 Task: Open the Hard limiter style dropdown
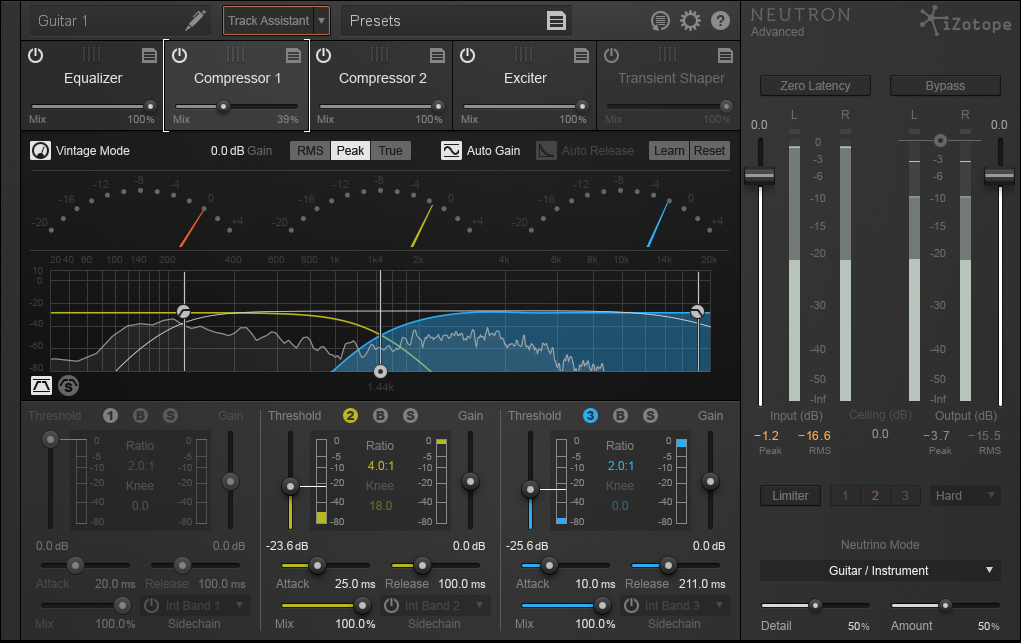[x=964, y=496]
